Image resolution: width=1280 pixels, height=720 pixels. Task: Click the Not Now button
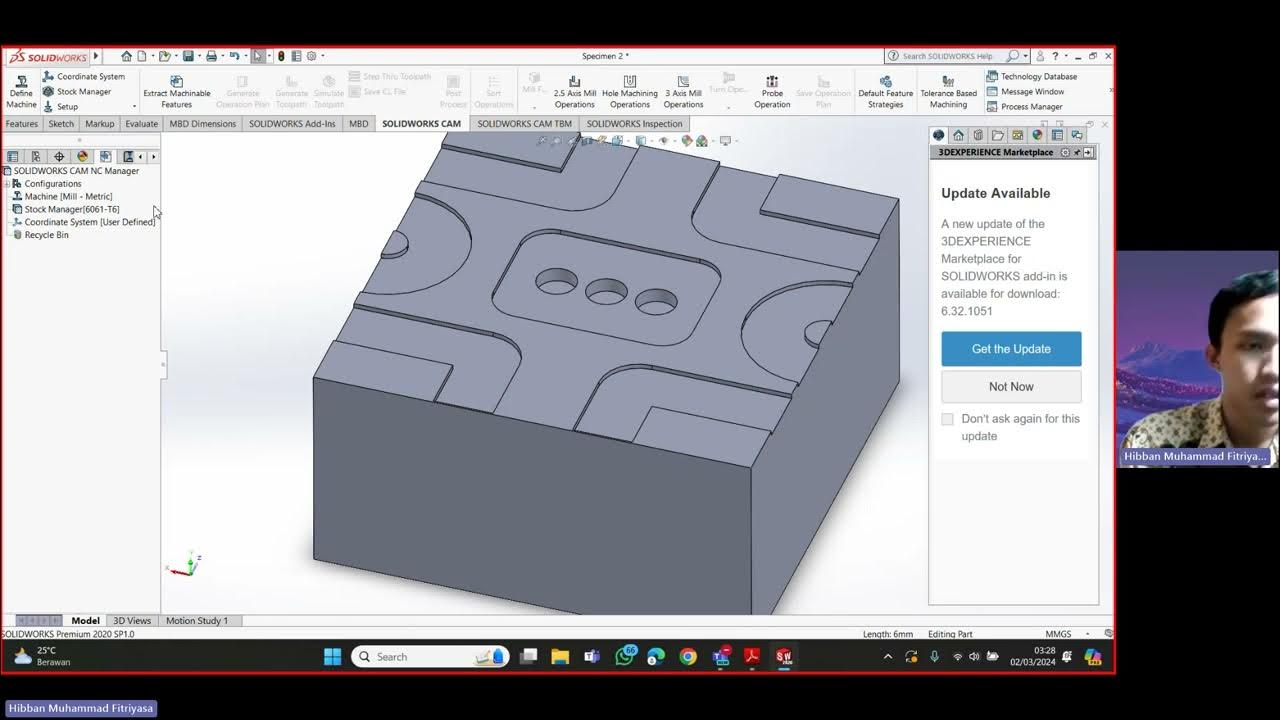[1011, 387]
